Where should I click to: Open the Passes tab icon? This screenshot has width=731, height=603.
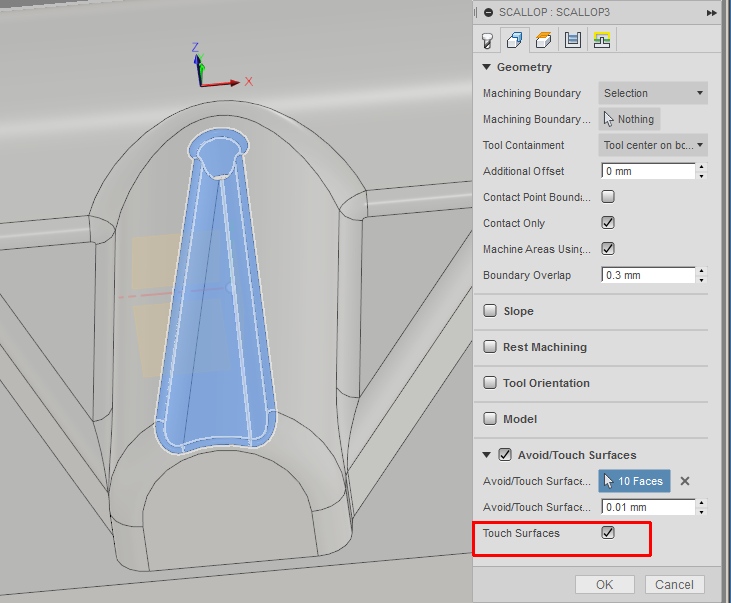(x=572, y=40)
